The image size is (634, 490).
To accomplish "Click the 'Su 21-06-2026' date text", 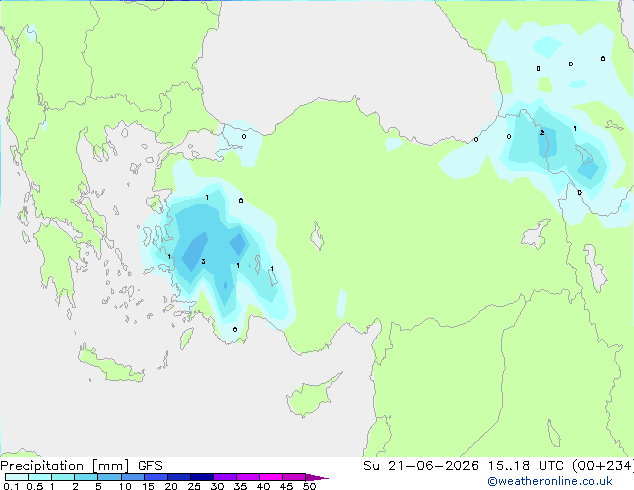I will (x=421, y=466).
